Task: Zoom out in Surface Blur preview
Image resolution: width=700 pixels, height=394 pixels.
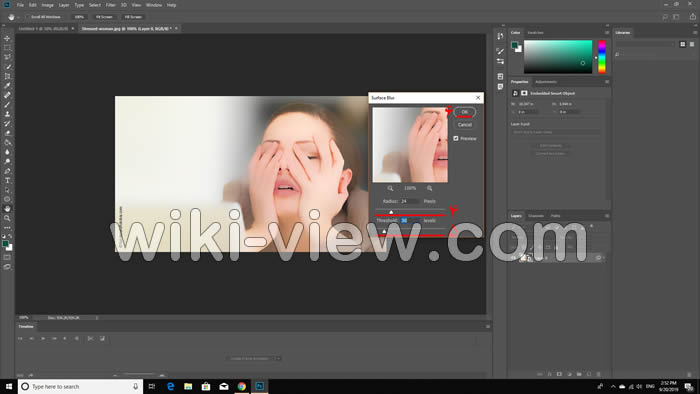Action: click(x=390, y=188)
